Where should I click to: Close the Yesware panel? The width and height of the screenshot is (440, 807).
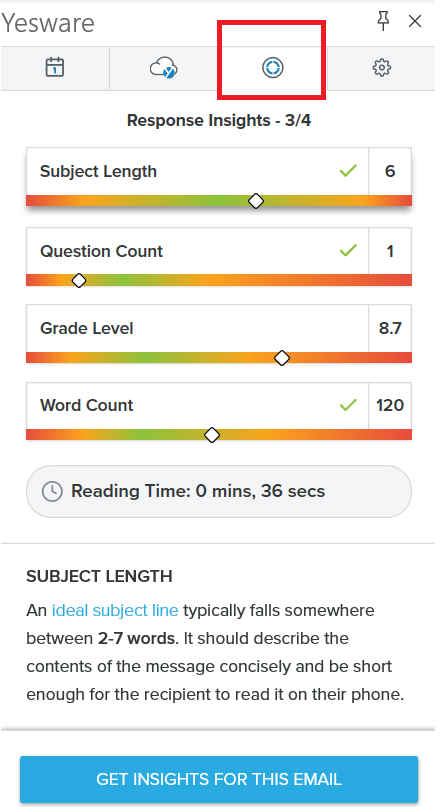pos(415,21)
